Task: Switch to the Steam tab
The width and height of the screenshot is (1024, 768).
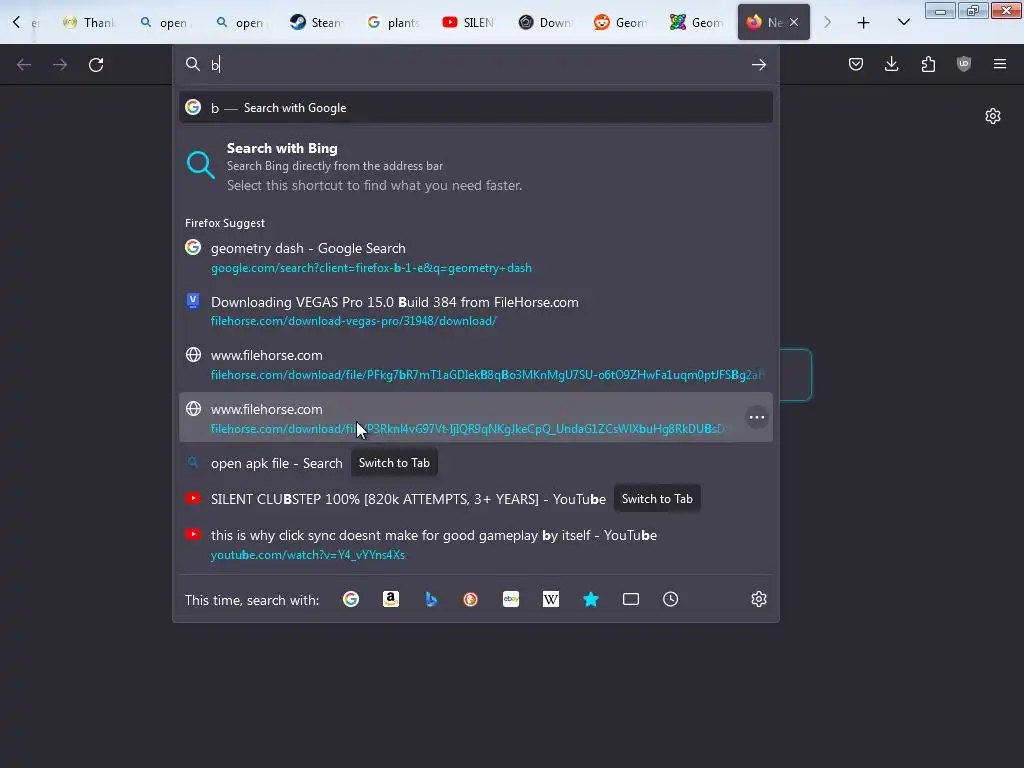Action: 317,22
